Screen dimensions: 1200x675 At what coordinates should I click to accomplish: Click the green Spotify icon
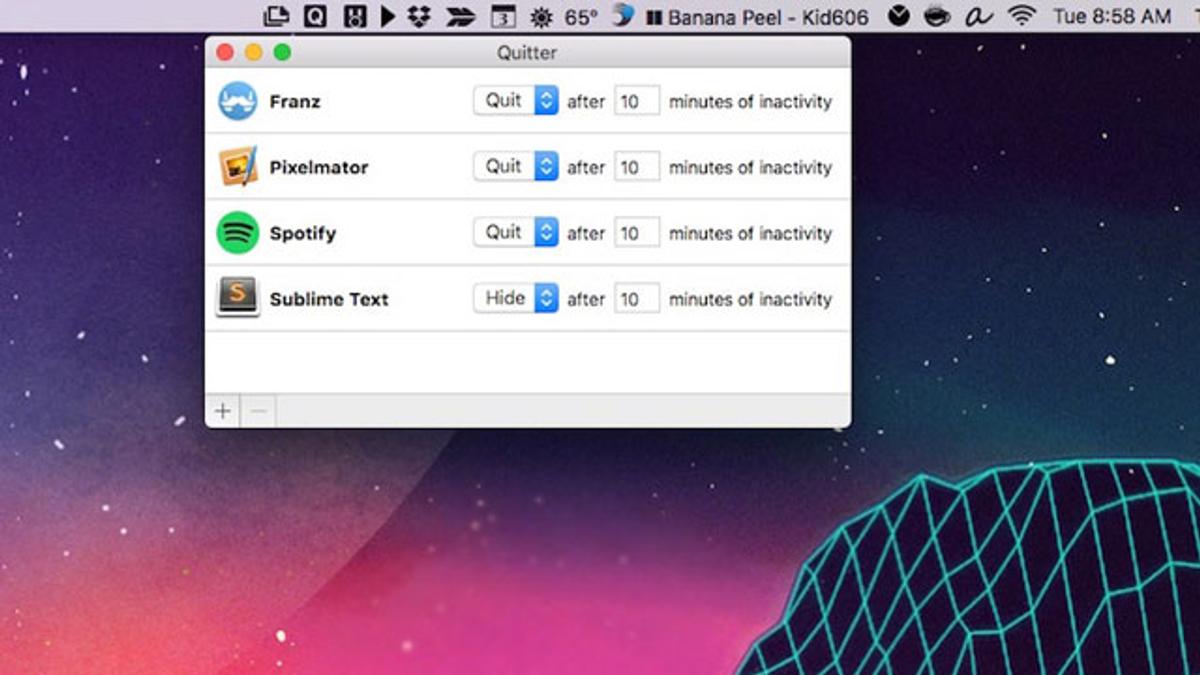click(x=238, y=233)
